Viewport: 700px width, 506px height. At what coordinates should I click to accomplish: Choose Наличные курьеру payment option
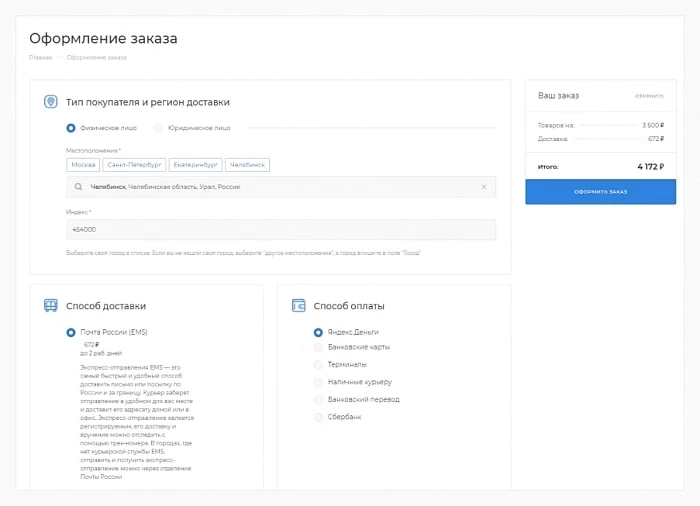318,382
